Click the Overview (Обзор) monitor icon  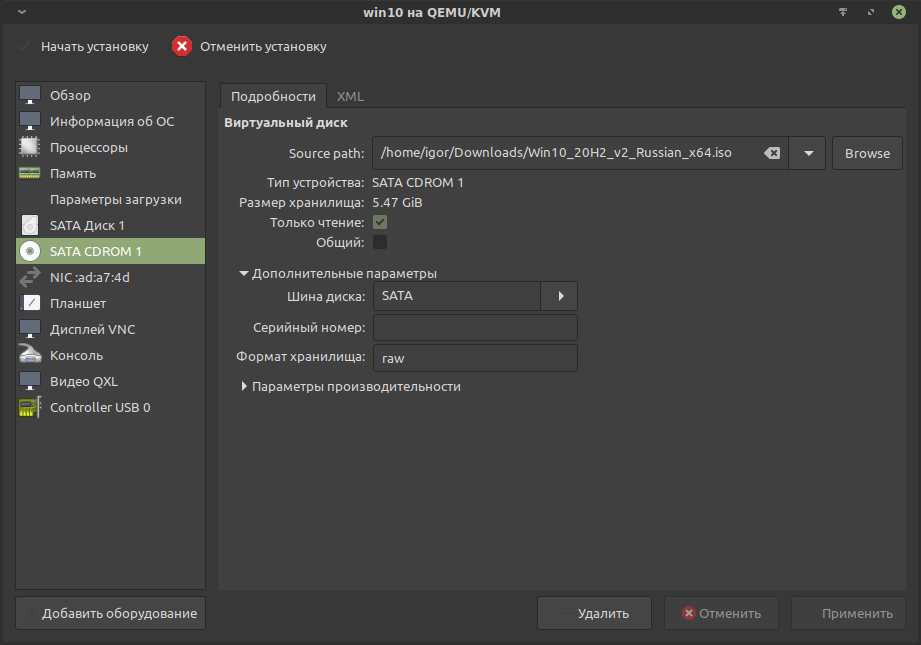(x=30, y=95)
